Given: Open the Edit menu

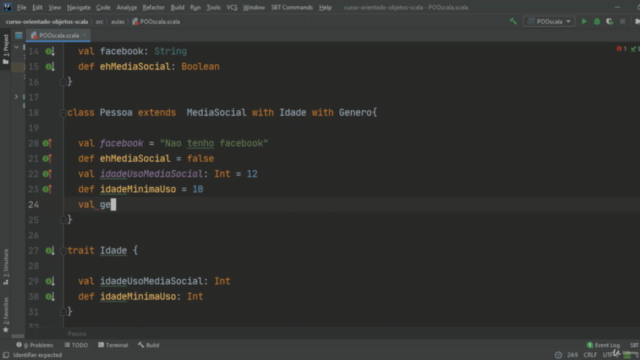Looking at the screenshot, I should pyautogui.click(x=37, y=7).
